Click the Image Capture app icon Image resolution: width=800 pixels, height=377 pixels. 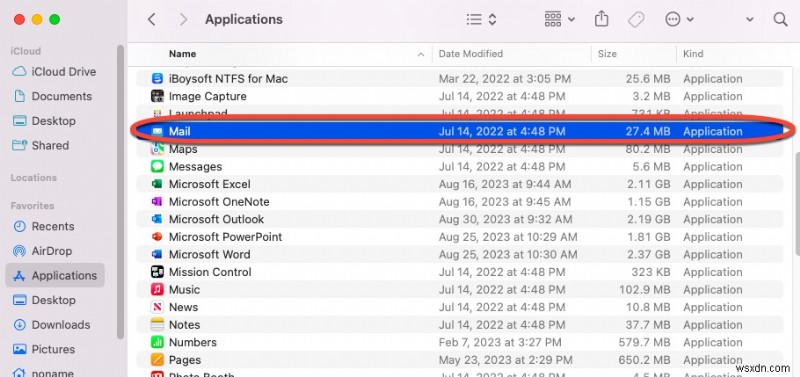point(157,96)
